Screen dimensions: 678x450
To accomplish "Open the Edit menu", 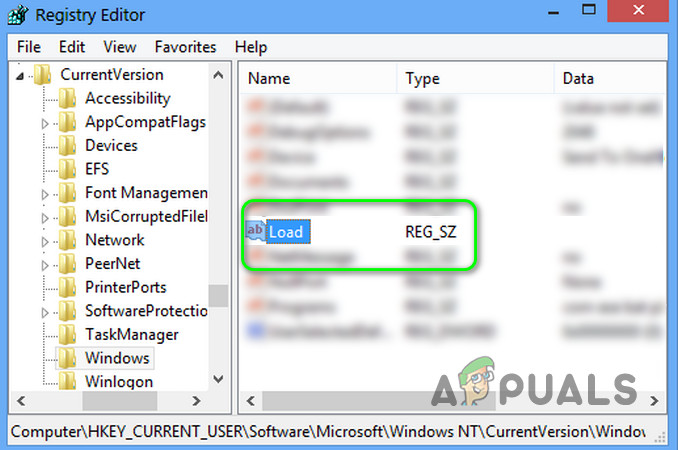I will 72,47.
